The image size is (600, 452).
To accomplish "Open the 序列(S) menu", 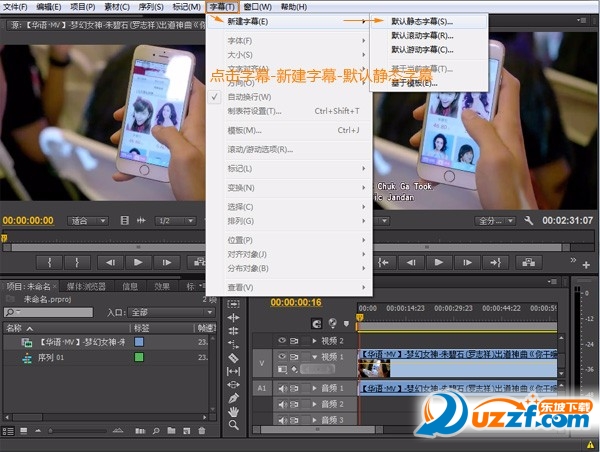I will (x=151, y=7).
